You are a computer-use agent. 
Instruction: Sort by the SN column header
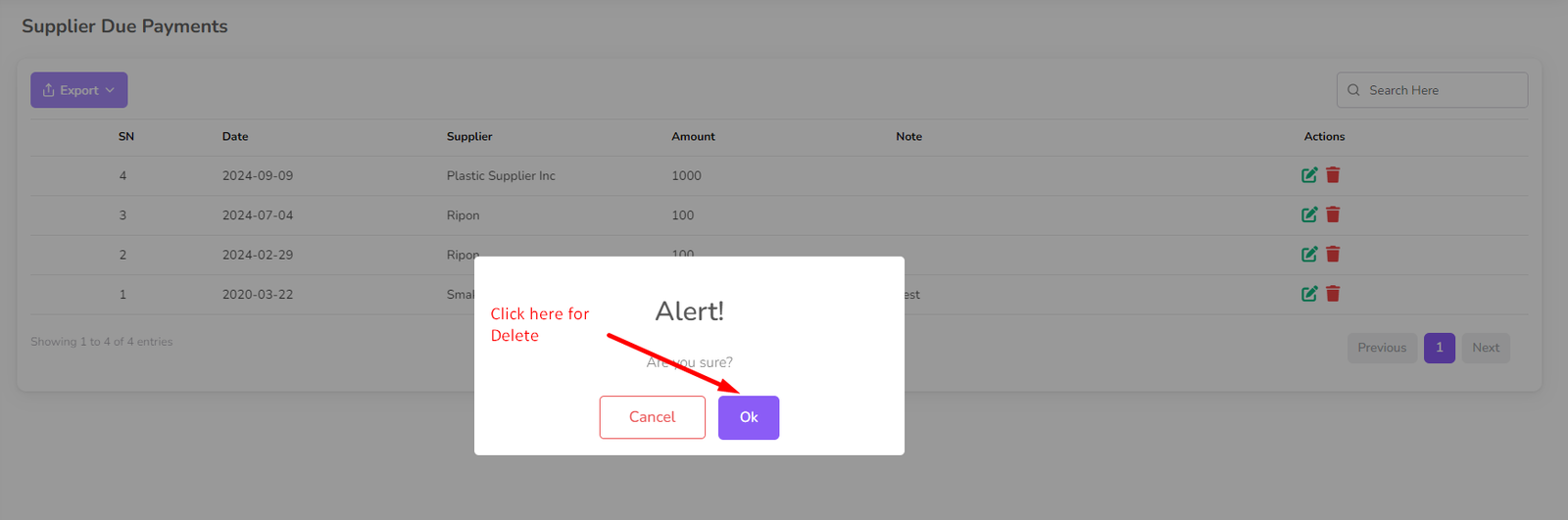[126, 137]
